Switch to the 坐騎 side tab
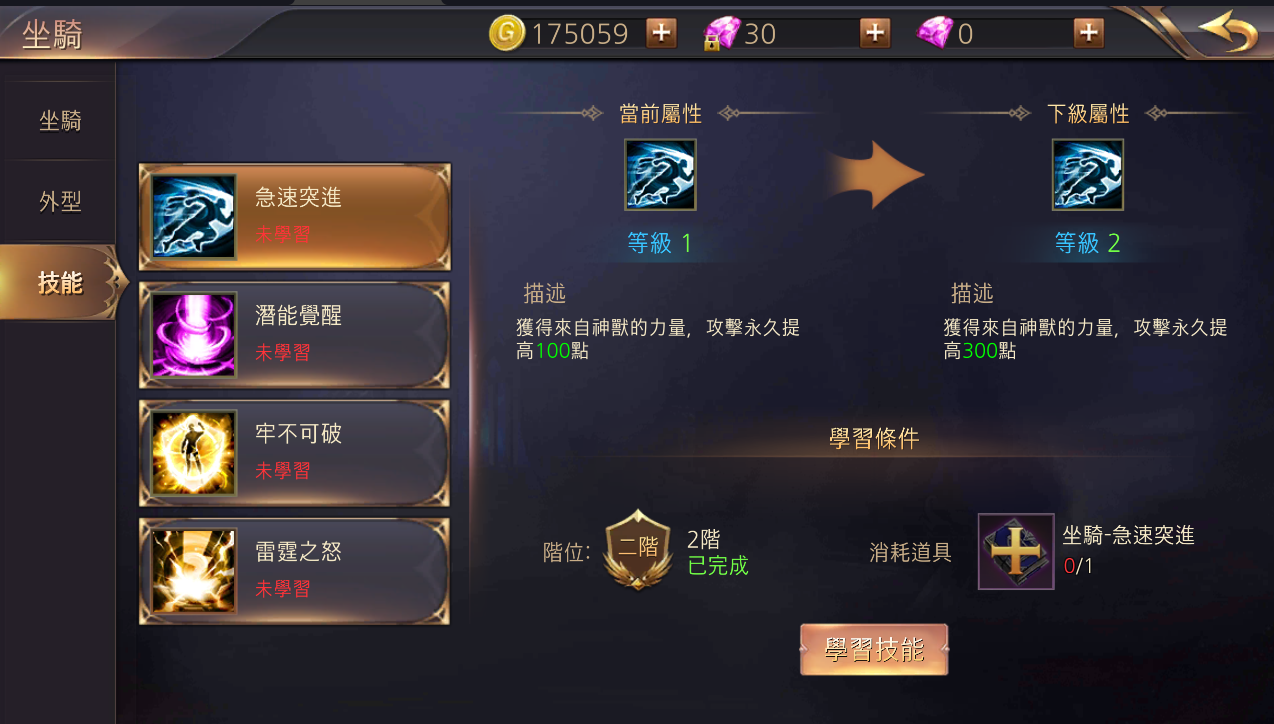This screenshot has height=724, width=1274. [x=59, y=121]
